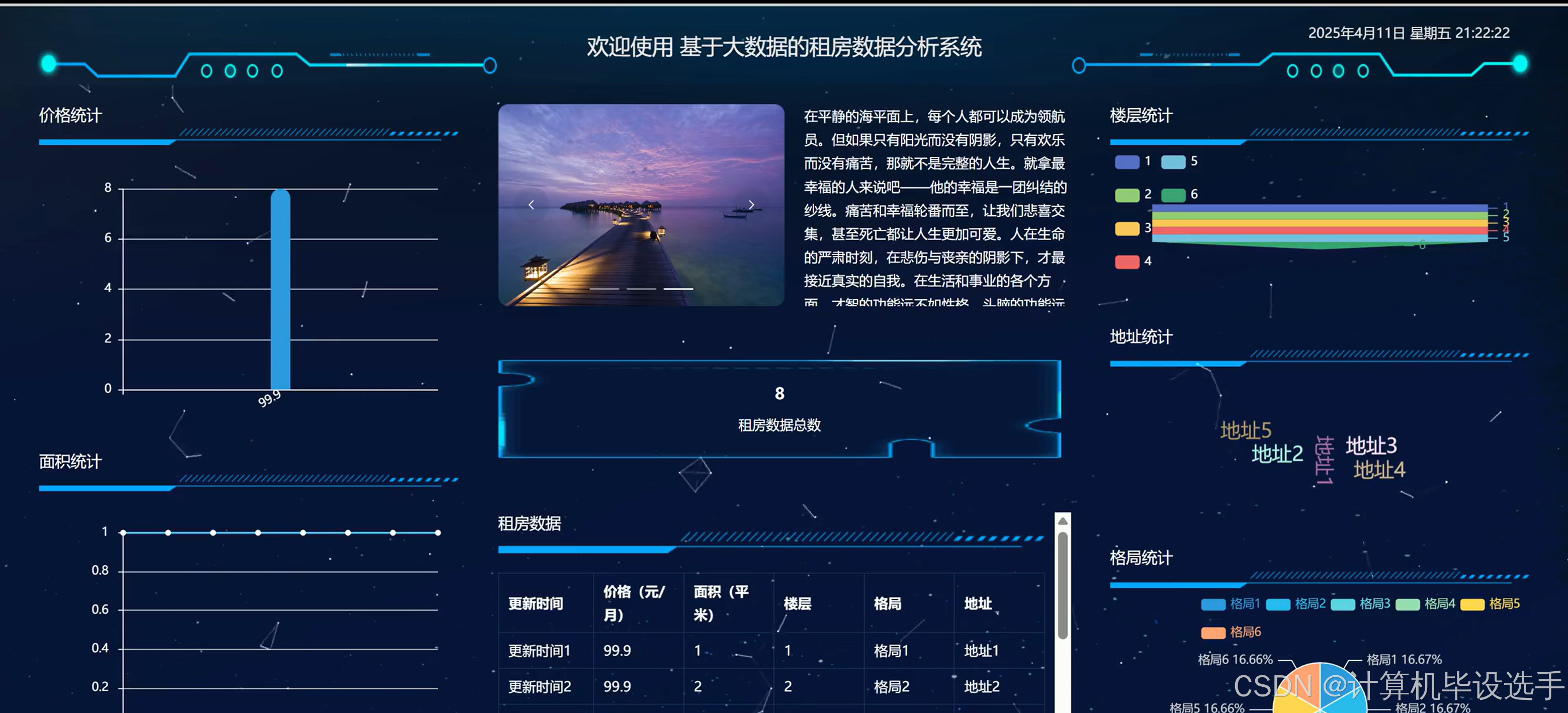Click the word 地址5 in address cloud

click(1245, 431)
